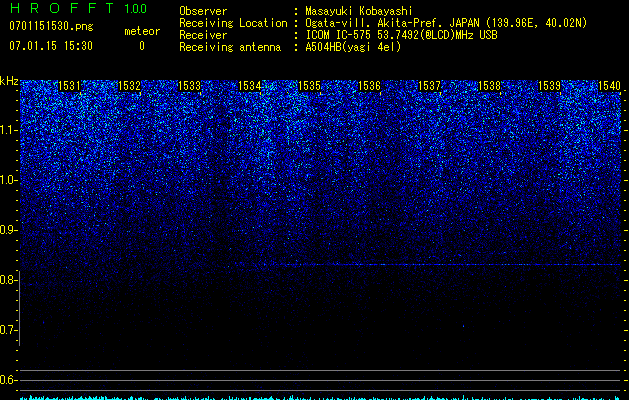Click time marker 1531
The width and height of the screenshot is (629, 400).
[x=69, y=85]
